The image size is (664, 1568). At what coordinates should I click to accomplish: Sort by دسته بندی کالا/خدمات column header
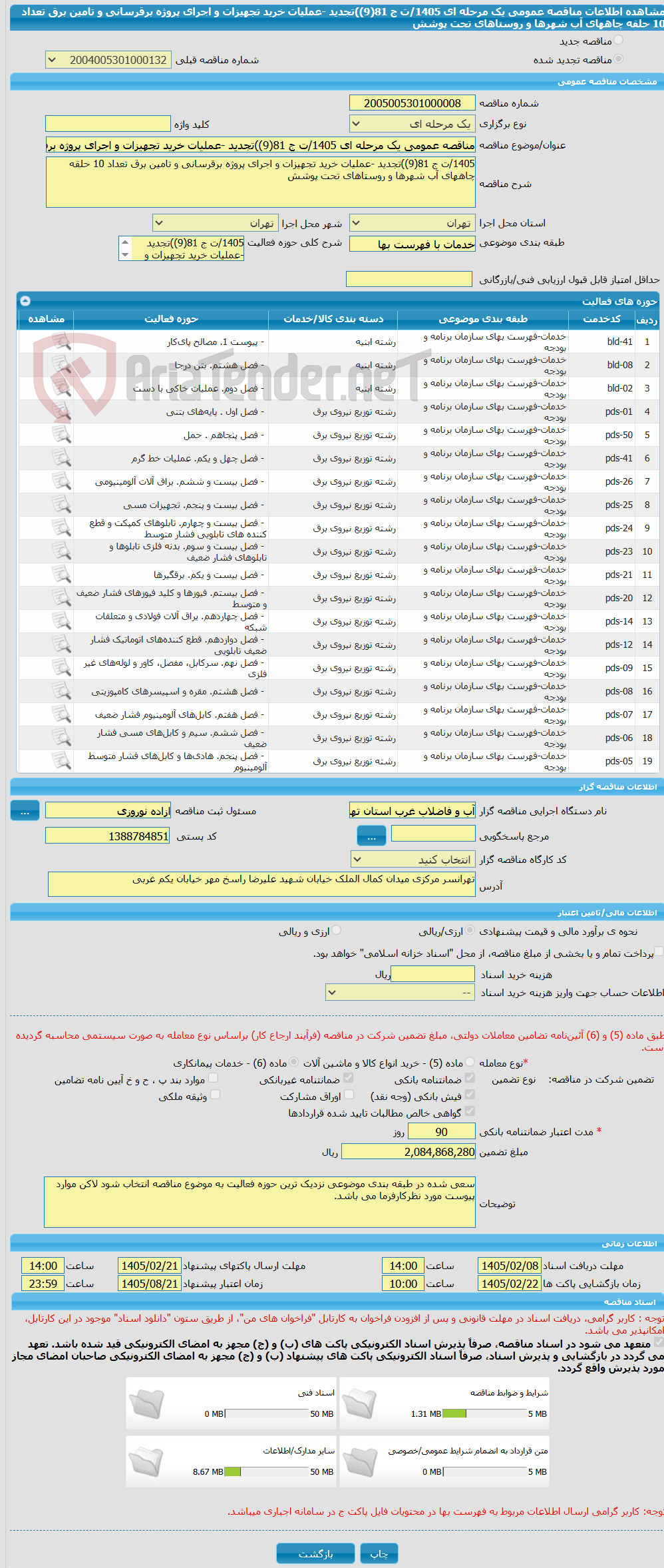coord(333,319)
